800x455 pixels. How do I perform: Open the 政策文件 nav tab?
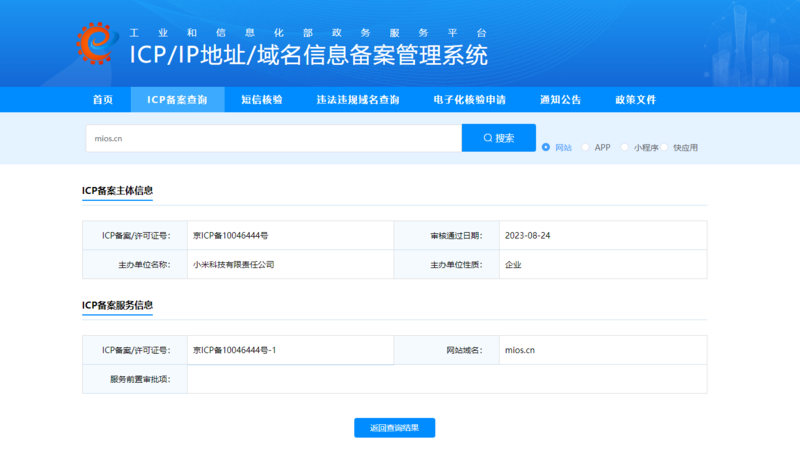[x=635, y=99]
